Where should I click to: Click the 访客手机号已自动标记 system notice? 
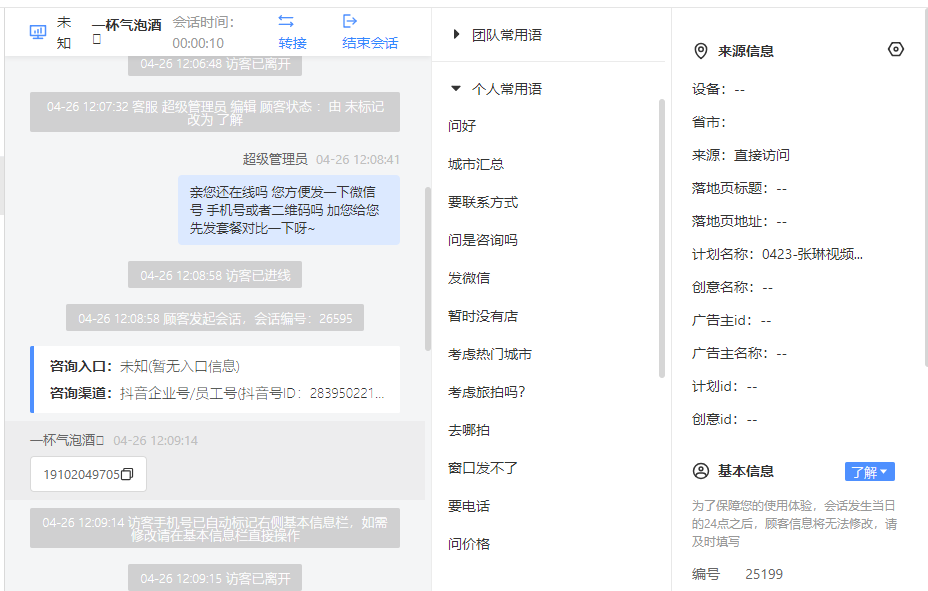215,528
